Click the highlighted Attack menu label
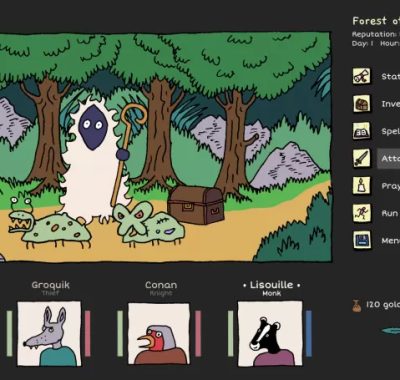This screenshot has height=380, width=400. coord(389,159)
